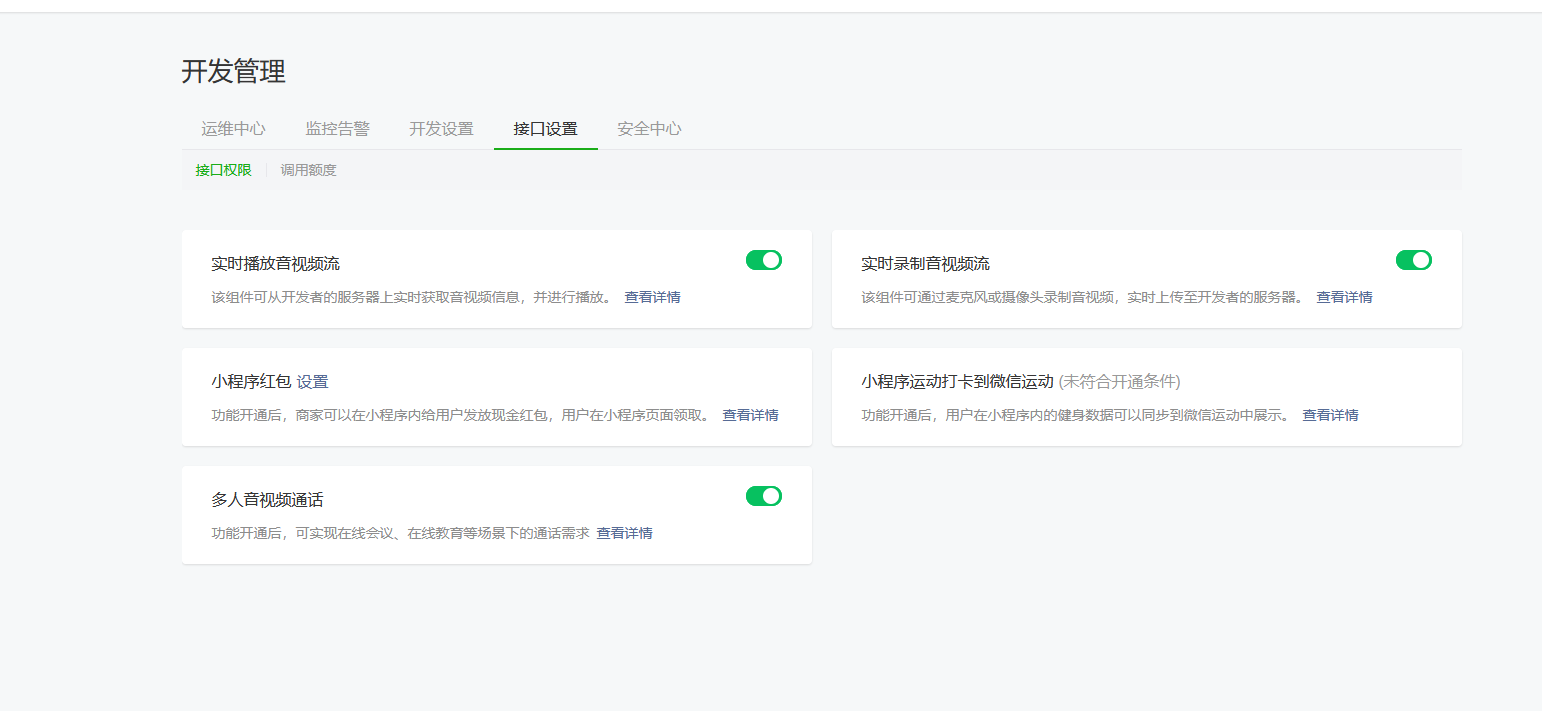Toggle the 多人音视频通话 switch
This screenshot has width=1542, height=711.
tap(763, 496)
